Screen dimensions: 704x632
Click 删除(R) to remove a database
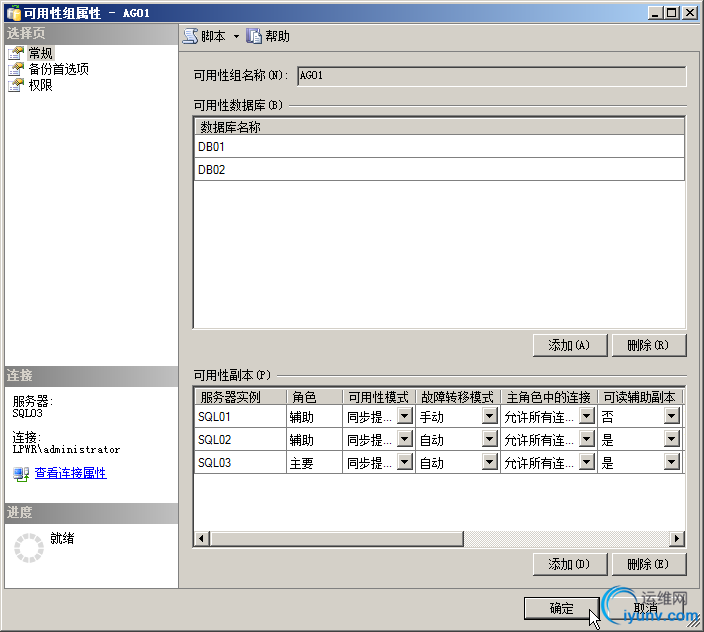coord(649,345)
